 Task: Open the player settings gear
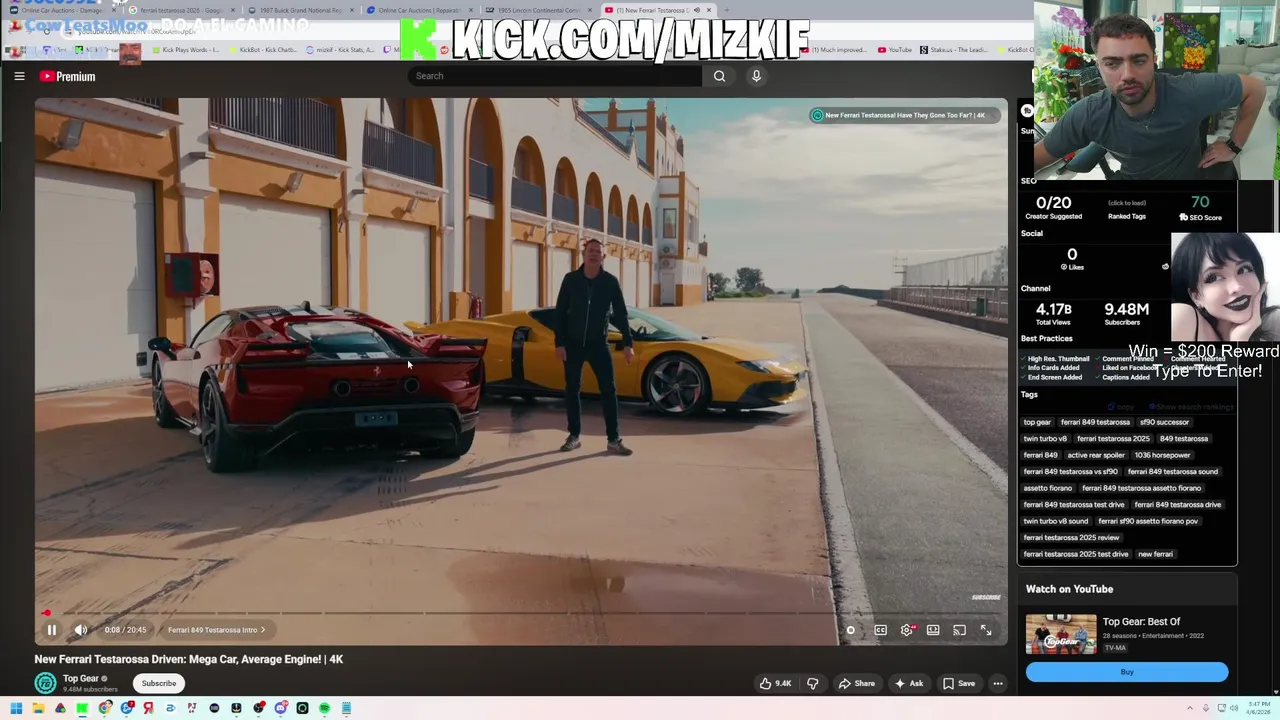(907, 630)
